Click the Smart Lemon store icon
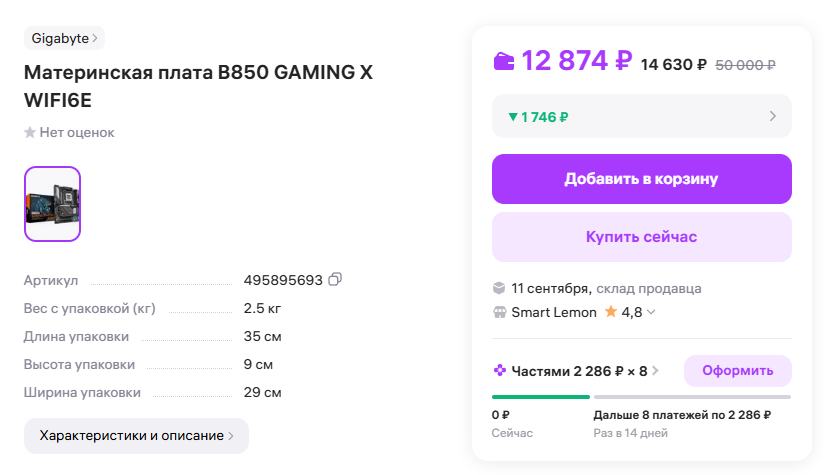The width and height of the screenshot is (824, 475). [499, 312]
